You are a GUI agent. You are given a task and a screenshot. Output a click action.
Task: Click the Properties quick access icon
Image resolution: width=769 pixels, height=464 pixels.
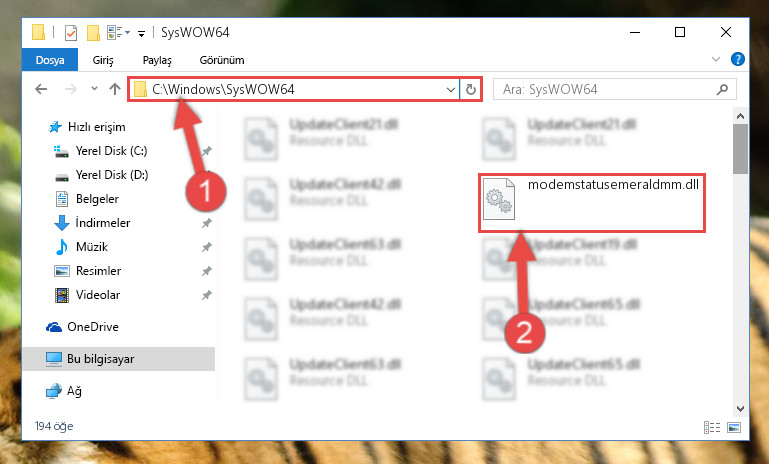click(x=71, y=33)
